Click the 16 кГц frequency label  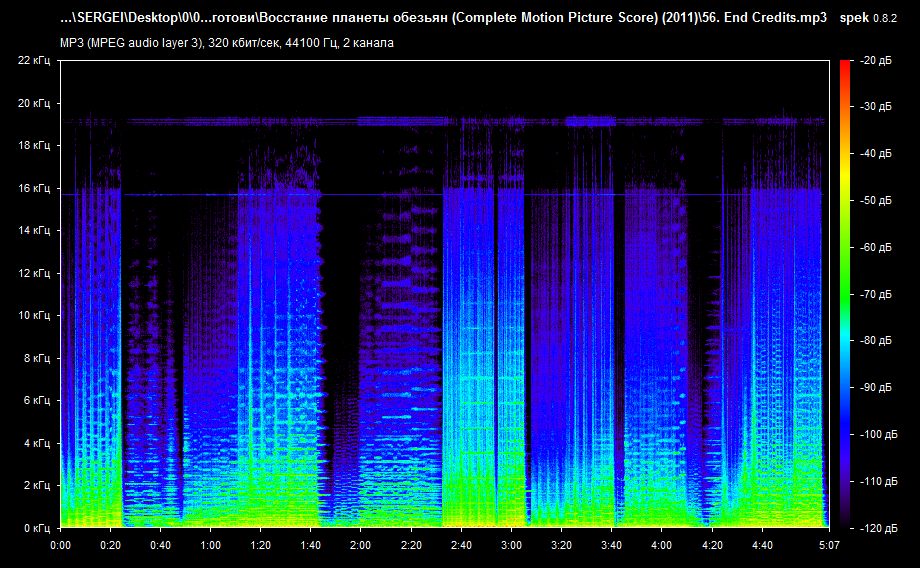click(34, 188)
